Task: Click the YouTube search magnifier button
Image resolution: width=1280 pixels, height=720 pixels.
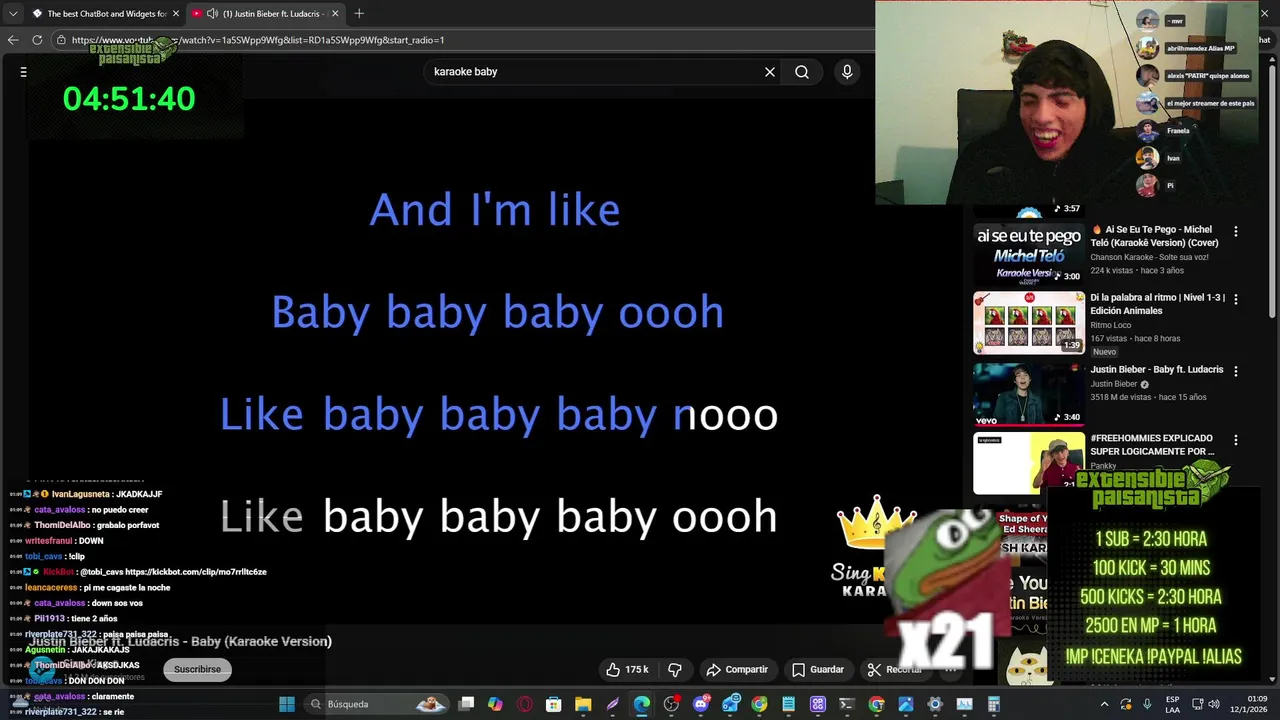Action: pos(802,72)
